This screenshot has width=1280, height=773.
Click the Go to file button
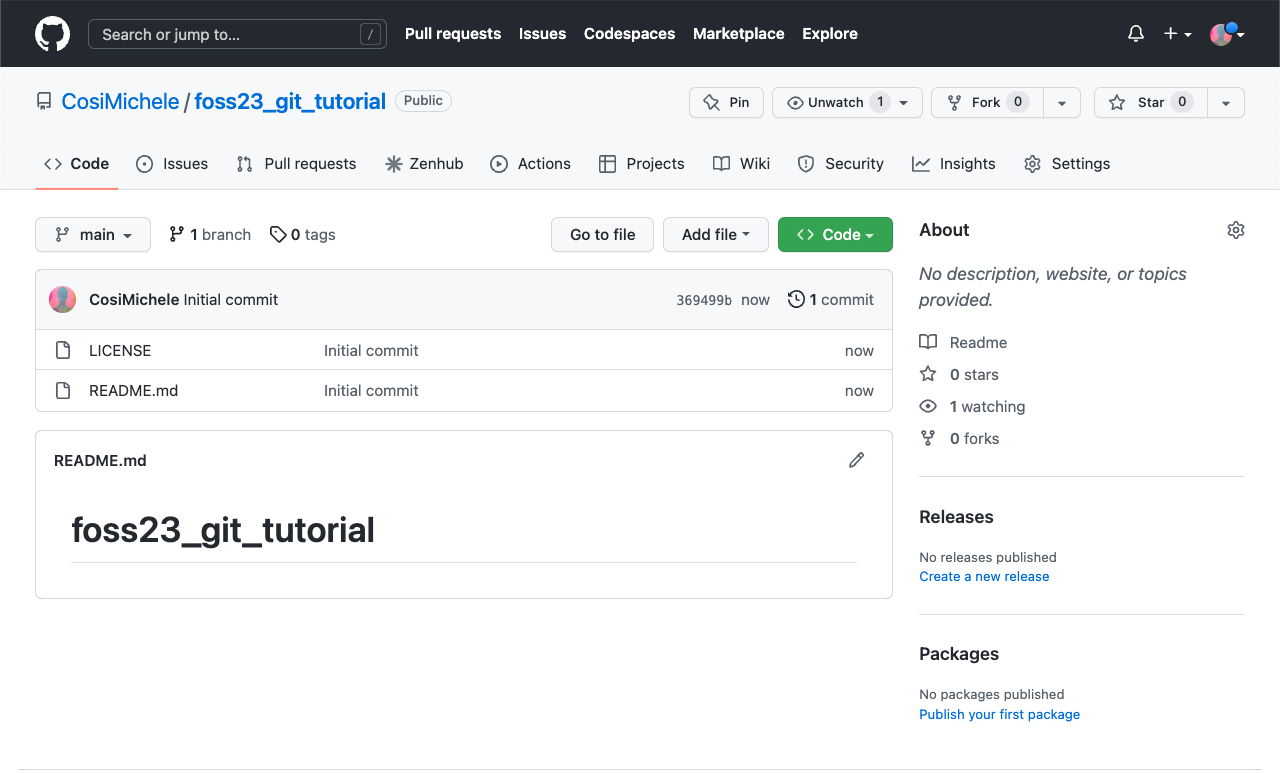pyautogui.click(x=602, y=235)
